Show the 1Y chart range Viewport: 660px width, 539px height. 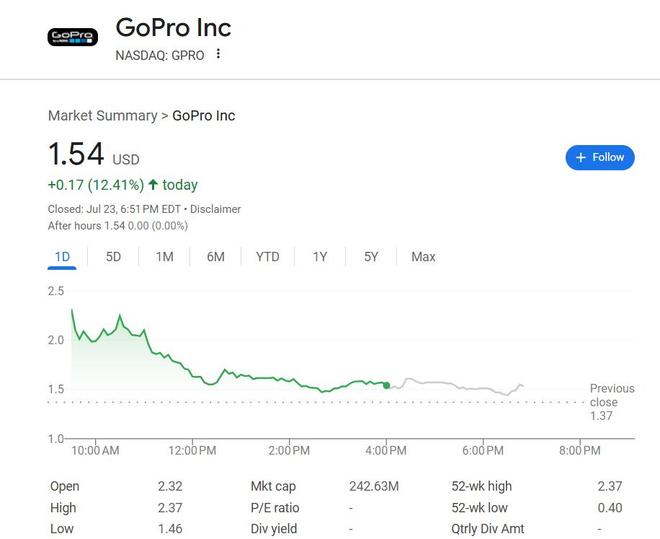coord(320,257)
